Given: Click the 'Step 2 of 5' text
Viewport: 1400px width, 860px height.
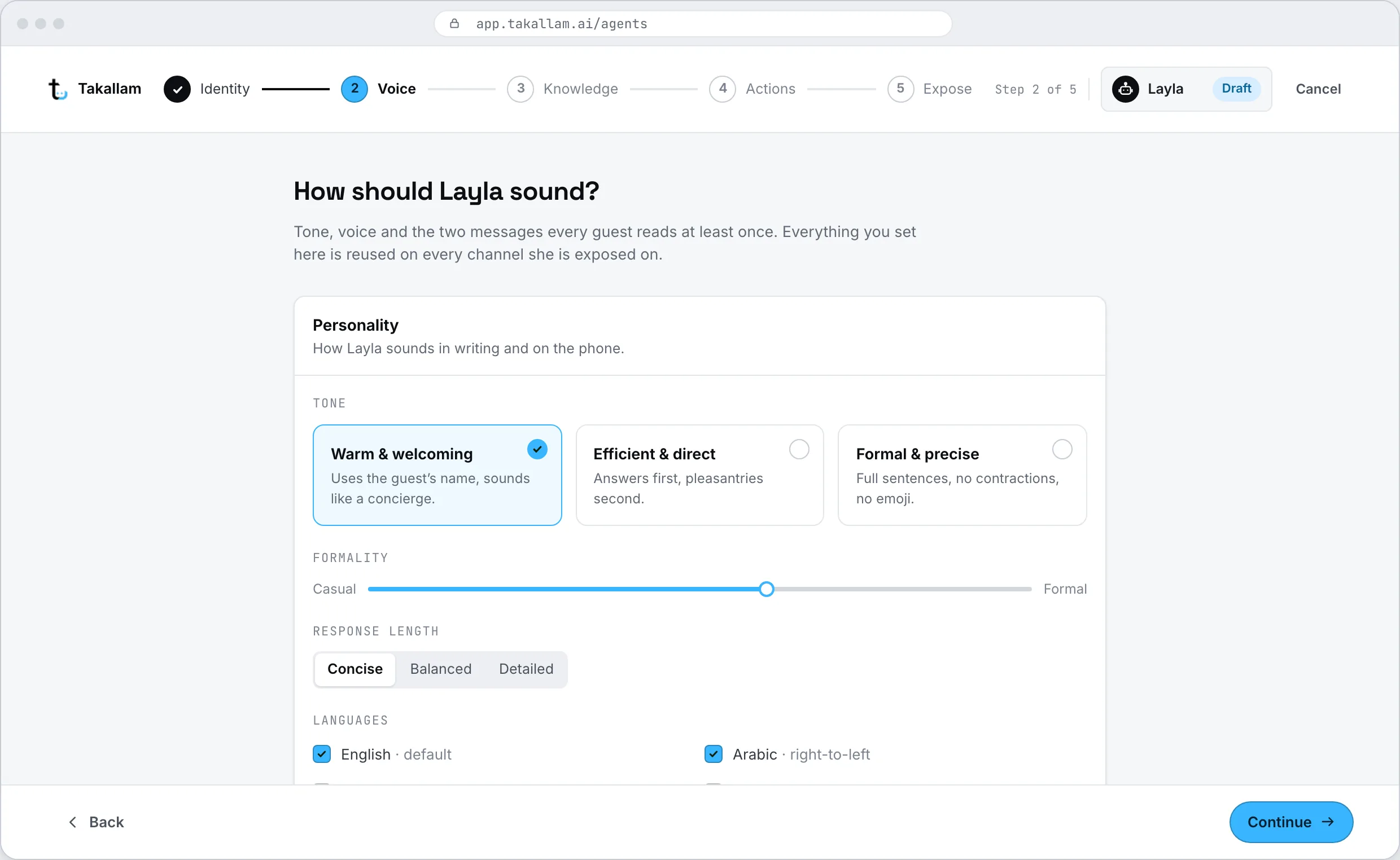Looking at the screenshot, I should point(1035,89).
